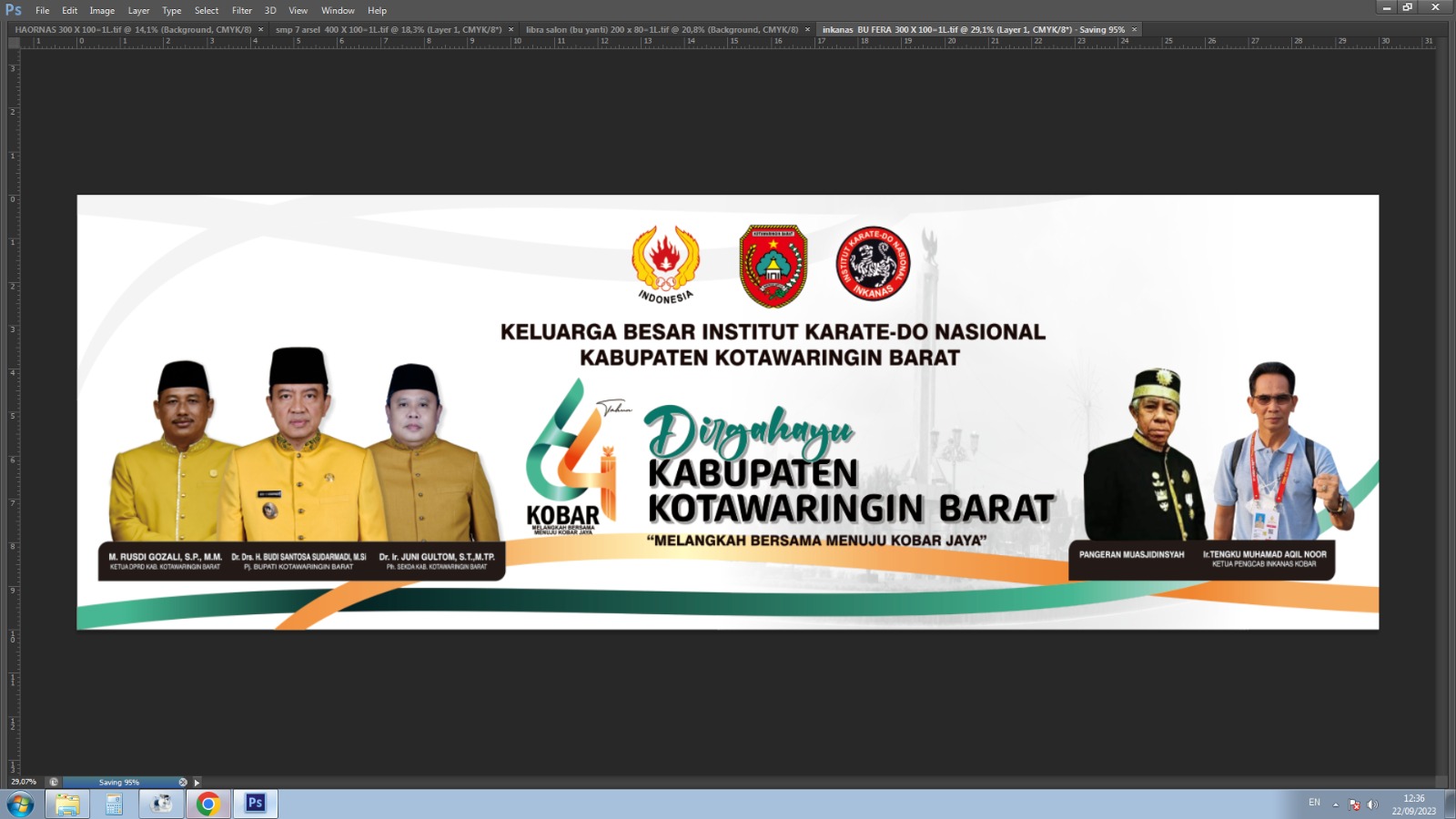Open the Action Center flag icon
1456x819 pixels.
tap(1354, 804)
